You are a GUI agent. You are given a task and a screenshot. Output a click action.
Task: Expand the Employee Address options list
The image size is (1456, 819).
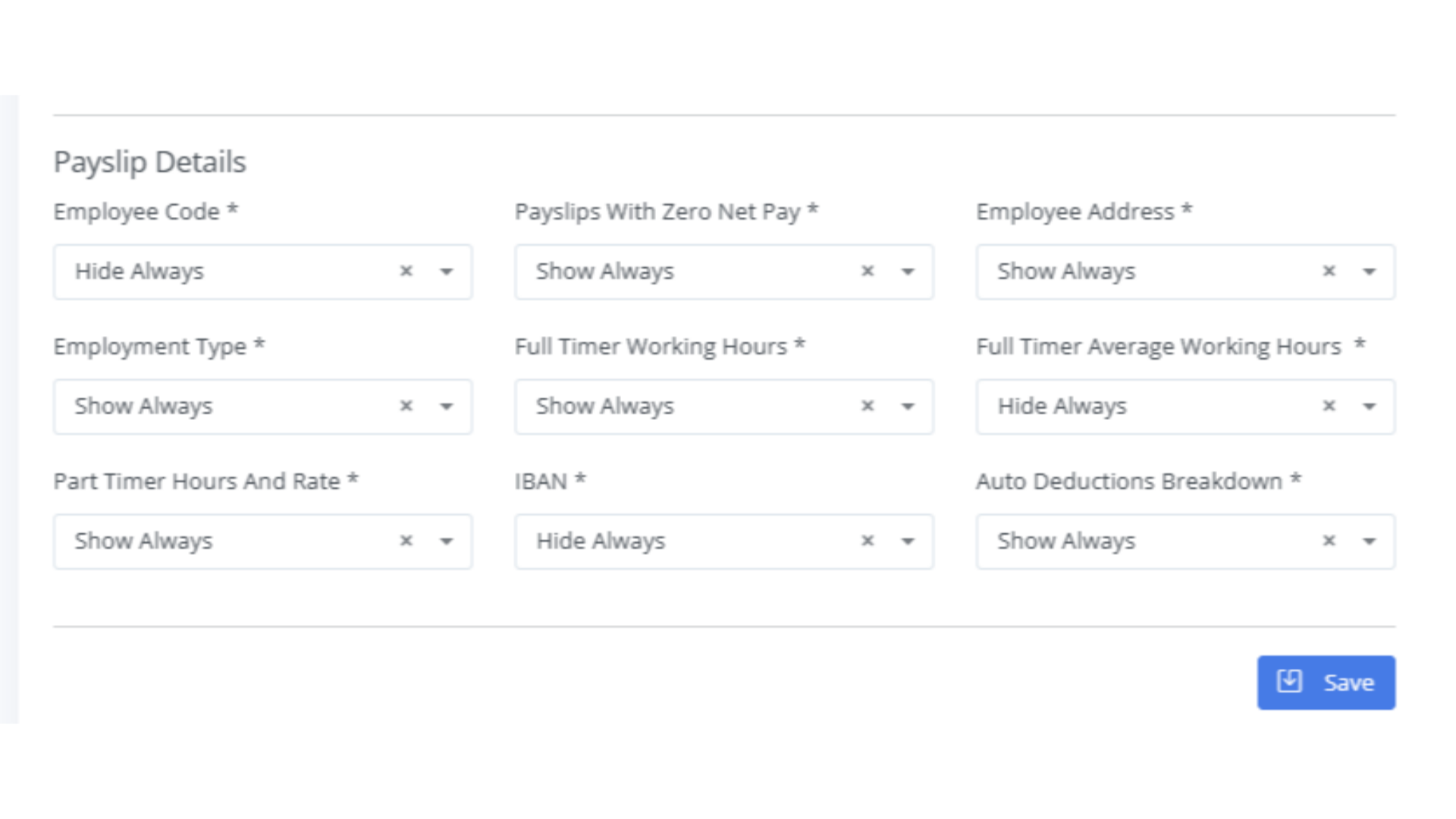point(1370,271)
